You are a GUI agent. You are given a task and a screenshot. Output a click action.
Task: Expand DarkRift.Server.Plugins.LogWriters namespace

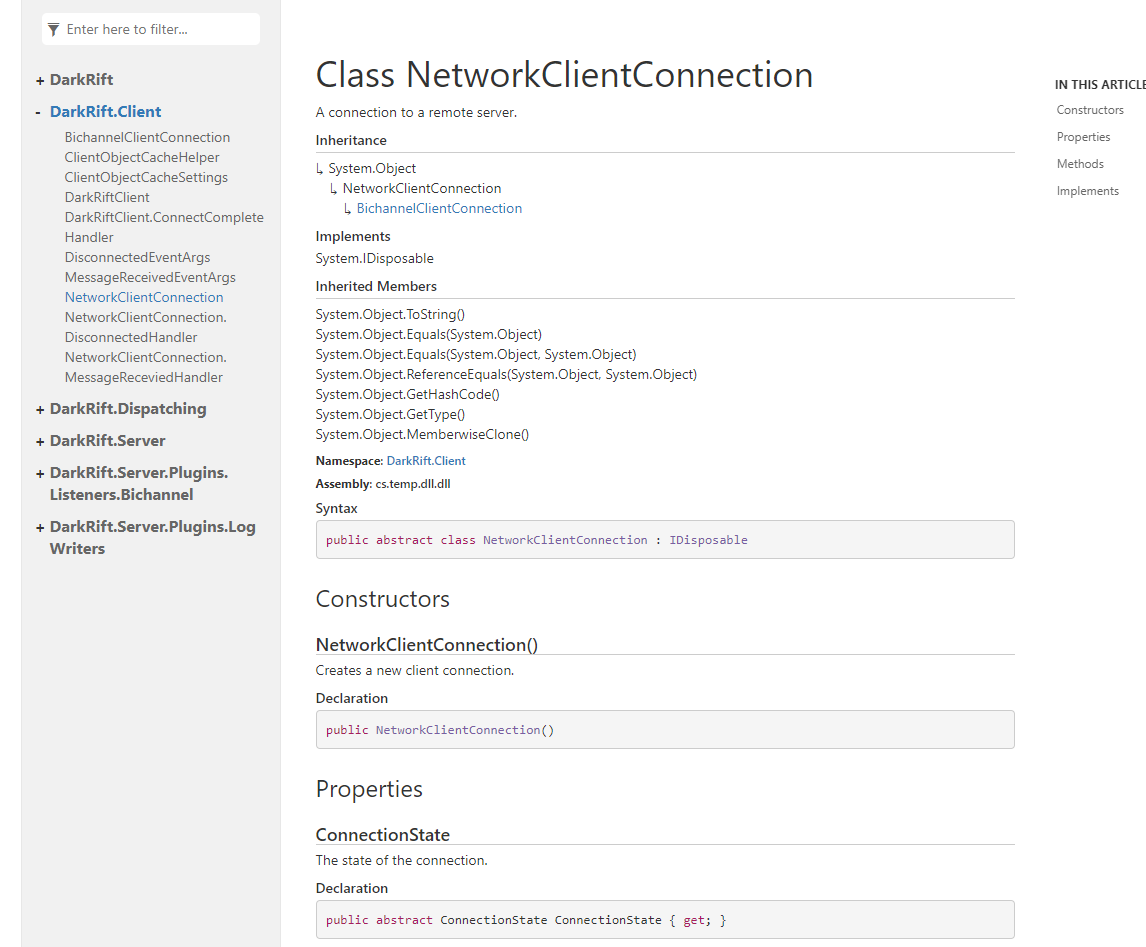click(40, 527)
